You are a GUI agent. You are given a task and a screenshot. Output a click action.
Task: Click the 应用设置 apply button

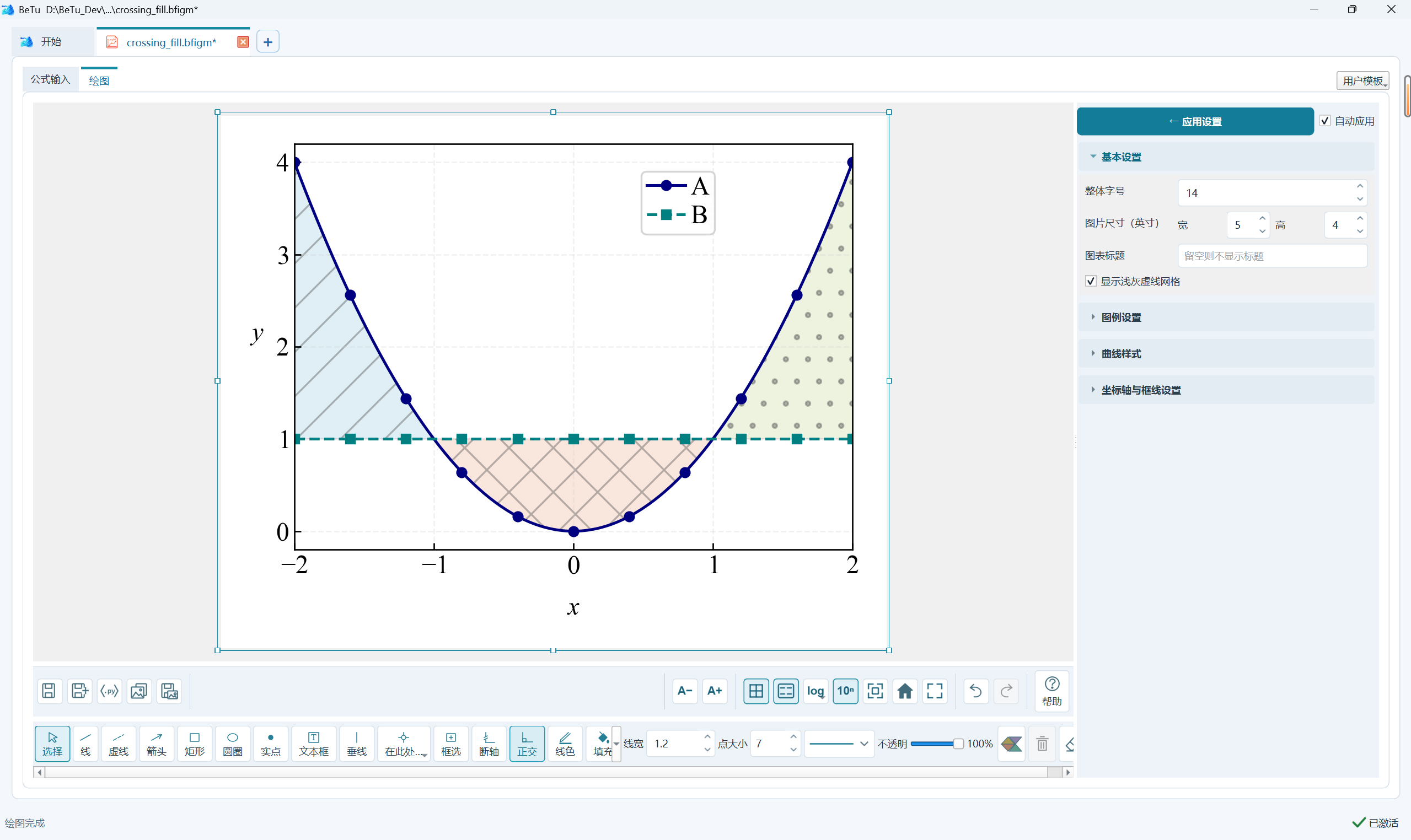tap(1195, 121)
